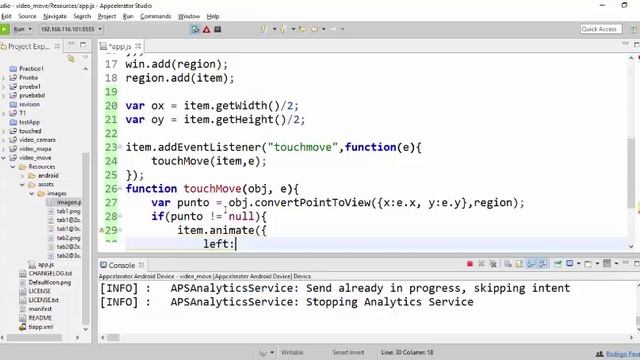
Task: Expand the T1 project
Action: coord(4,113)
